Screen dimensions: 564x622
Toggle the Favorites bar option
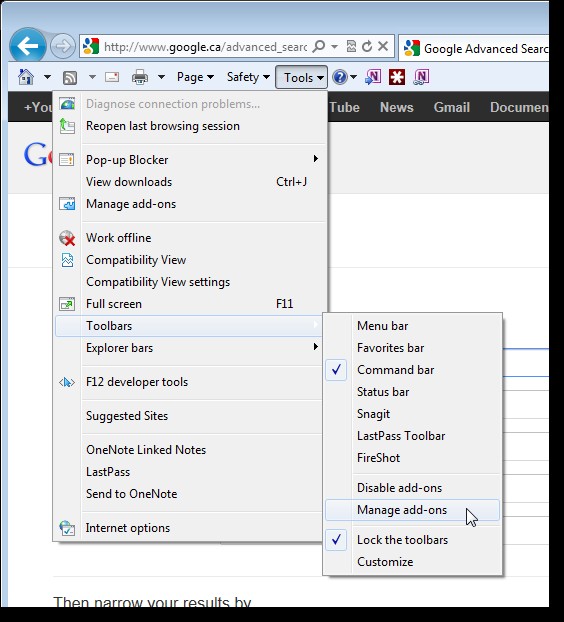[x=412, y=348]
